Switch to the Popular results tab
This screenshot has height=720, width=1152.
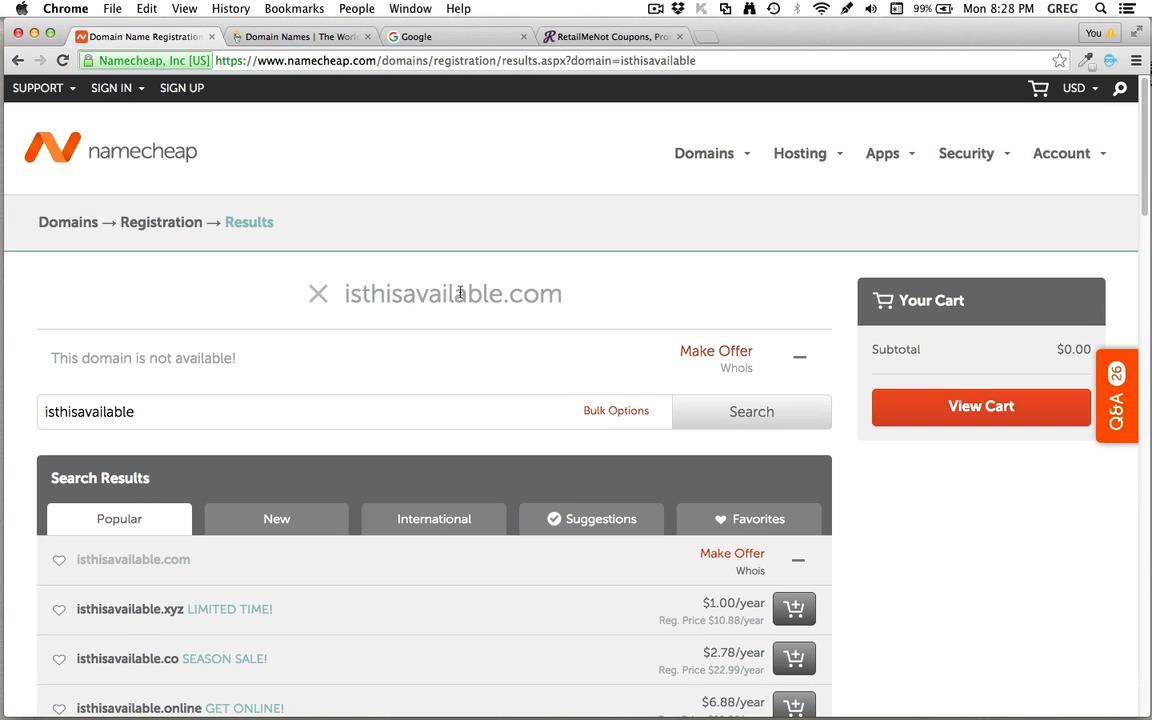[119, 519]
